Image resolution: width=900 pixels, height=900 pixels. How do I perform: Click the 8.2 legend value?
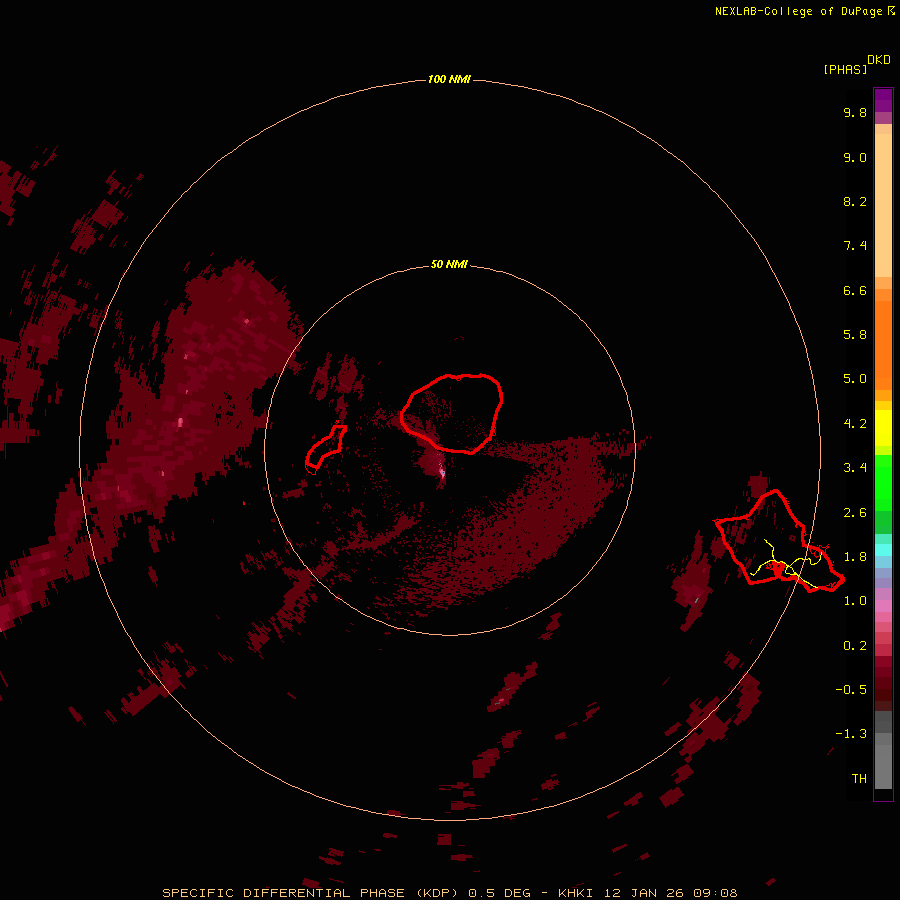pyautogui.click(x=855, y=201)
